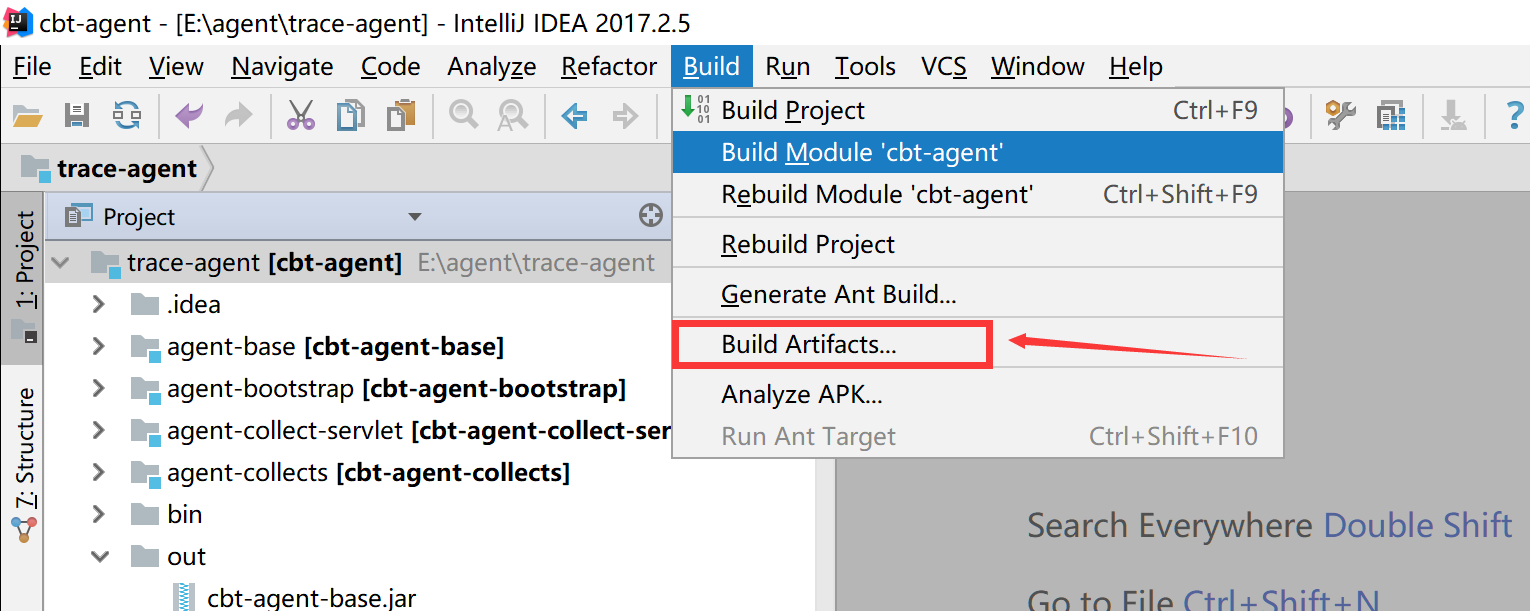The width and height of the screenshot is (1530, 611).
Task: Toggle the 7: Structure side tool tab
Action: coord(24,465)
